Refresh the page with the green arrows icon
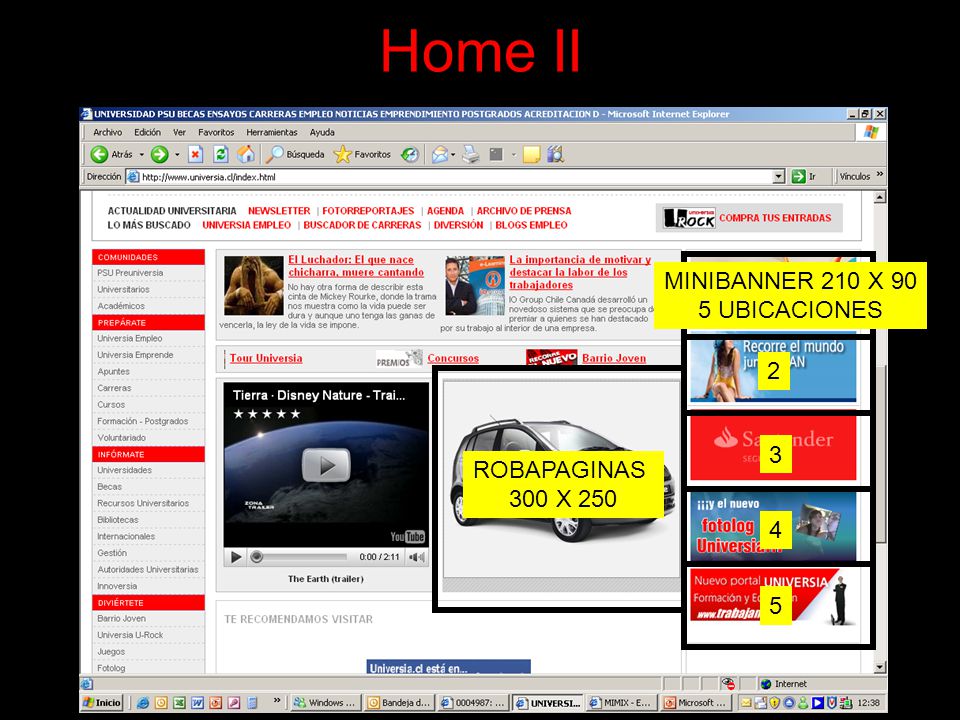 221,154
